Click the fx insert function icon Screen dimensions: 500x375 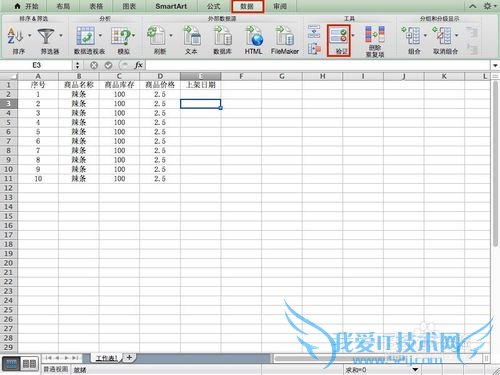click(139, 65)
